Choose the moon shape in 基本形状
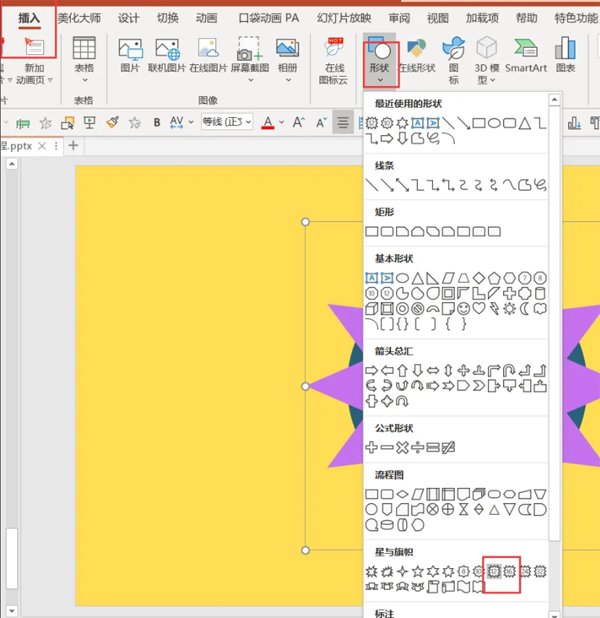The height and width of the screenshot is (618, 600). (525, 309)
